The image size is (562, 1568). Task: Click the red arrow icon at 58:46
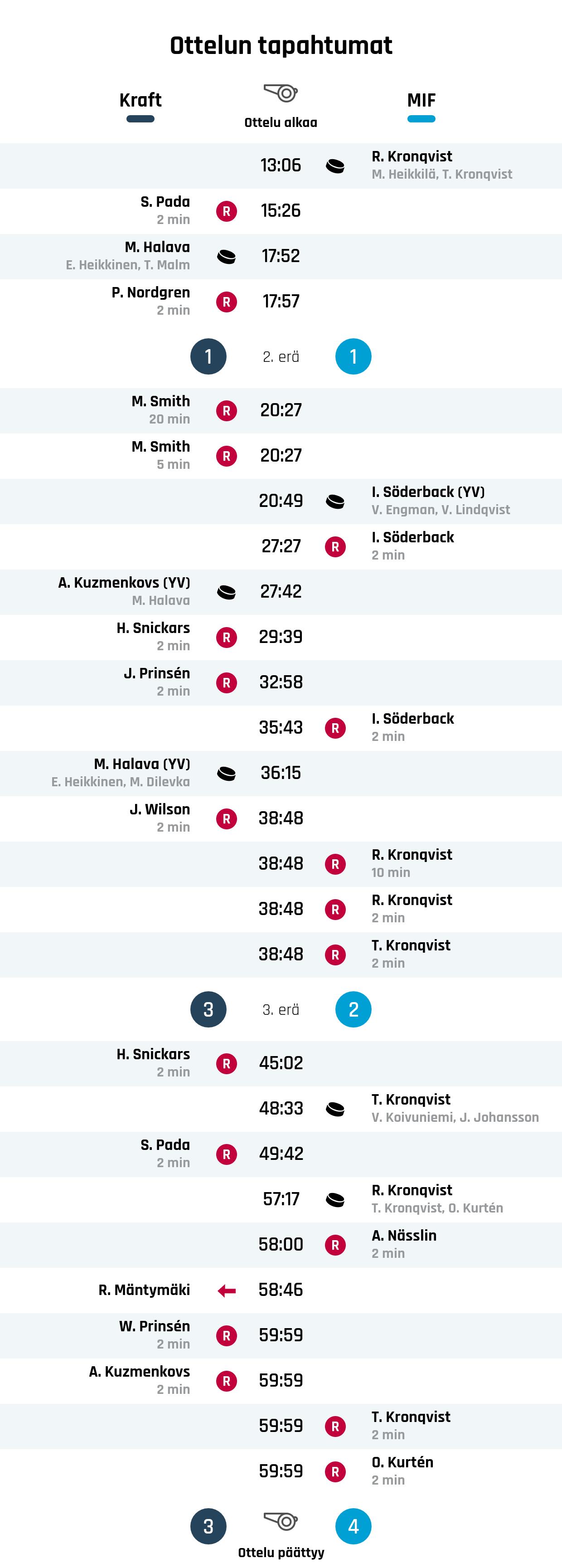(x=226, y=1290)
